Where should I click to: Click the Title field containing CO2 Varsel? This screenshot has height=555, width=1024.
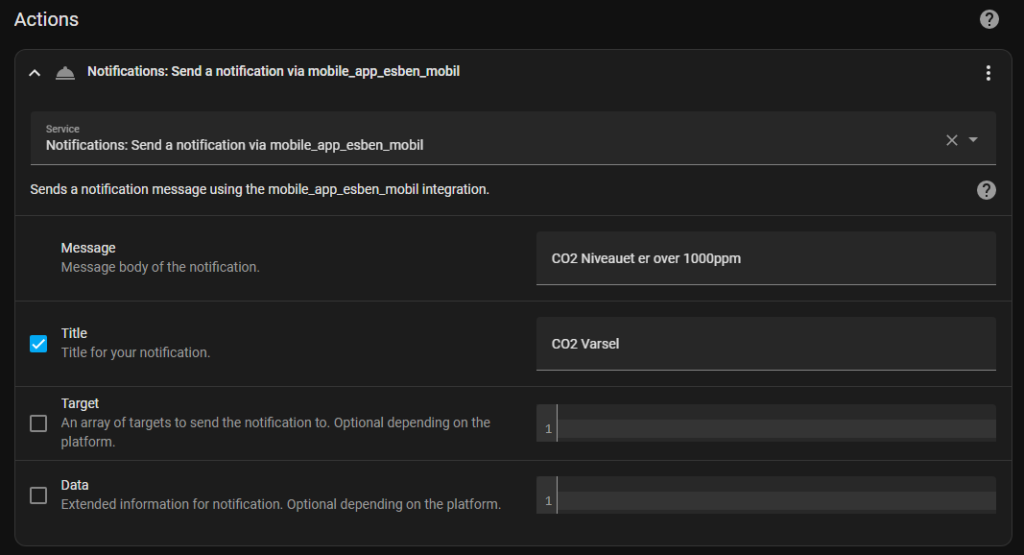point(765,344)
